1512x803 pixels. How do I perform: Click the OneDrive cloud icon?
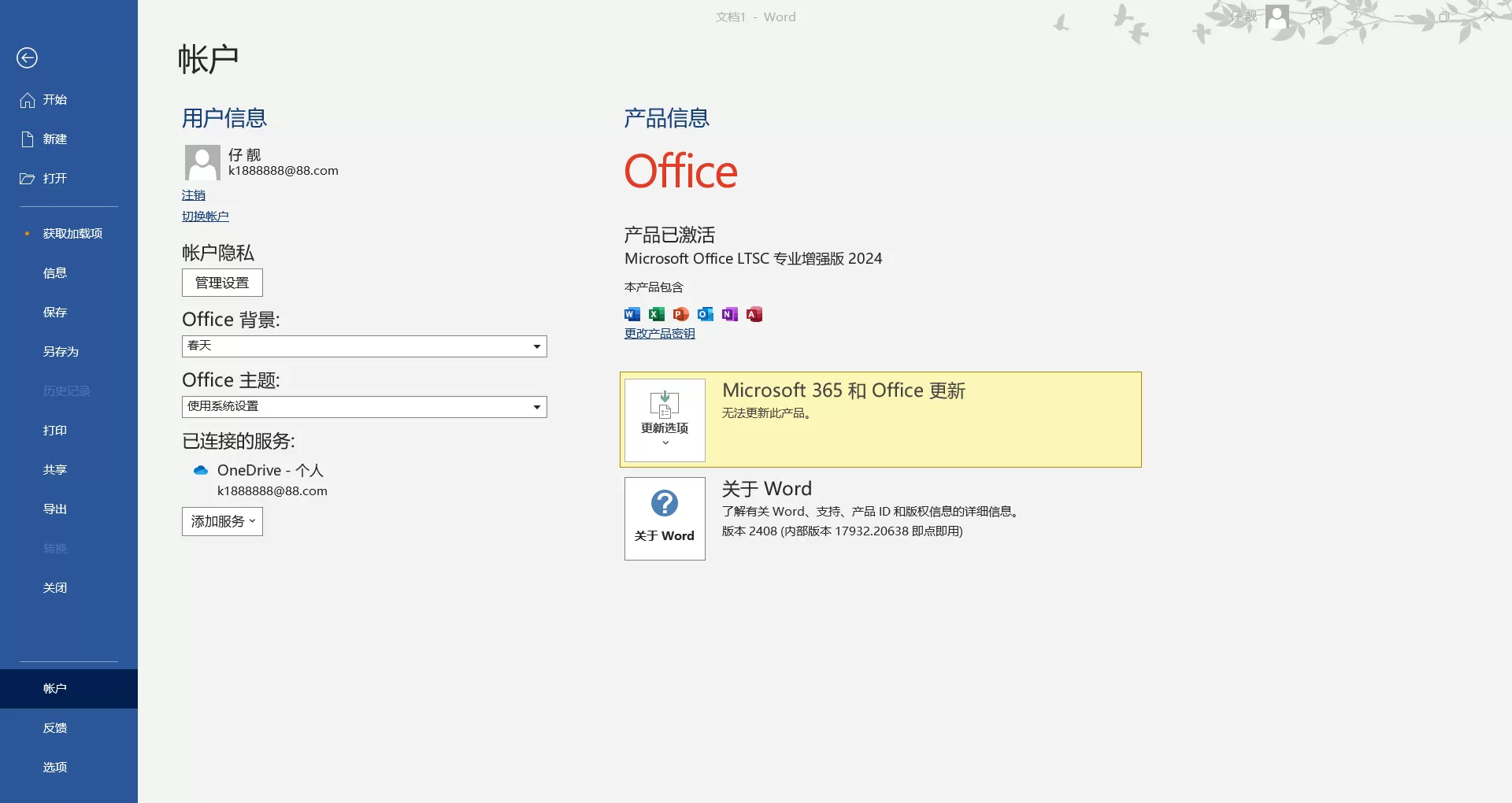(x=200, y=470)
